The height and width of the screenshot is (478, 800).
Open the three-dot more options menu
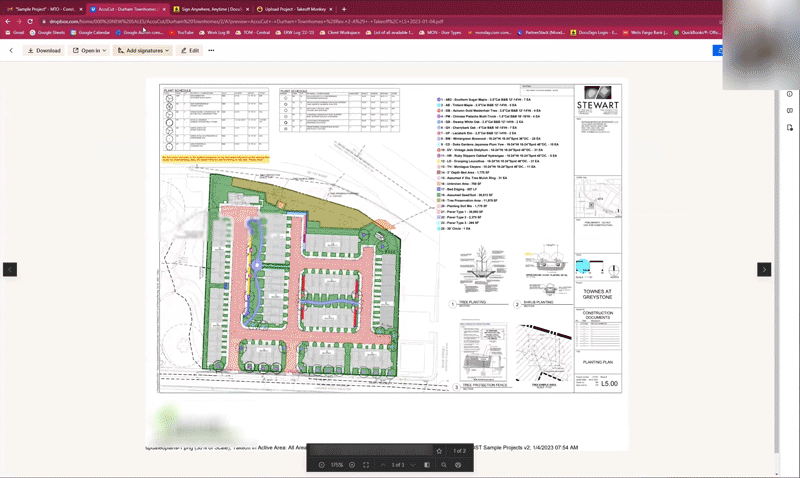211,51
